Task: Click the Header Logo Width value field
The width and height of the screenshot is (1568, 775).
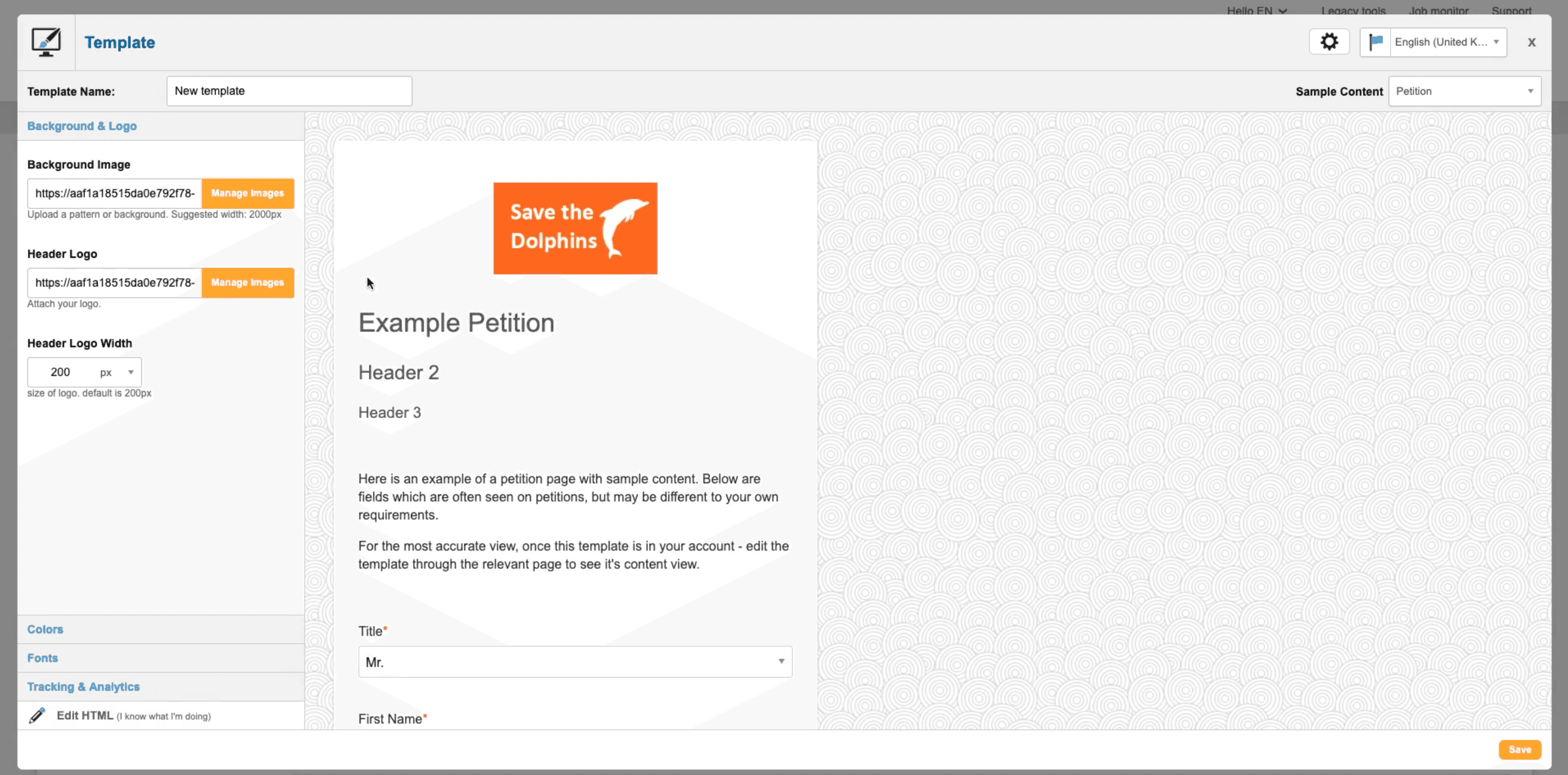Action: 60,372
